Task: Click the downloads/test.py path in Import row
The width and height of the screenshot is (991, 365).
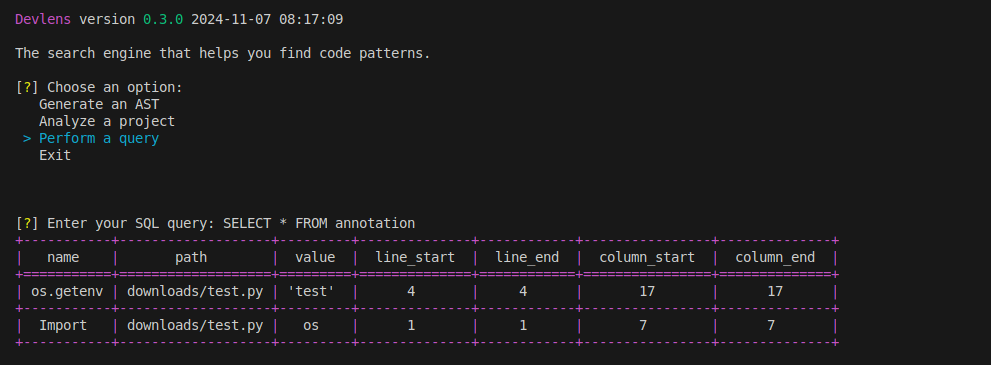Action: [195, 326]
